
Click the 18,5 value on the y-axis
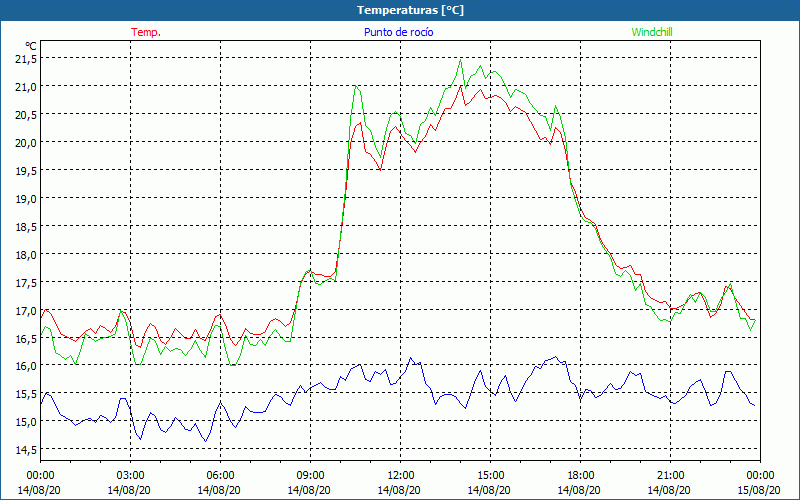[x=26, y=227]
